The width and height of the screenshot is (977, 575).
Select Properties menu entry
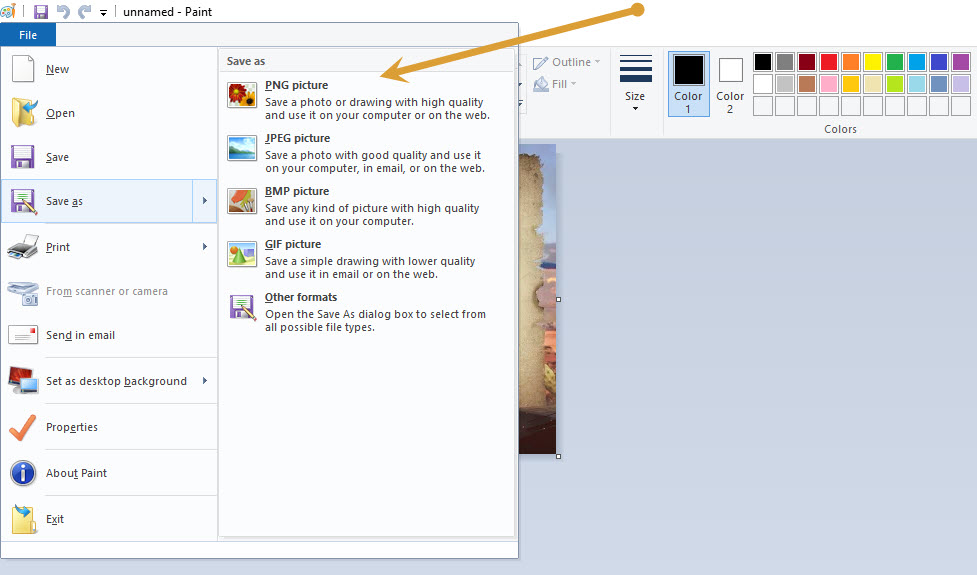(109, 427)
